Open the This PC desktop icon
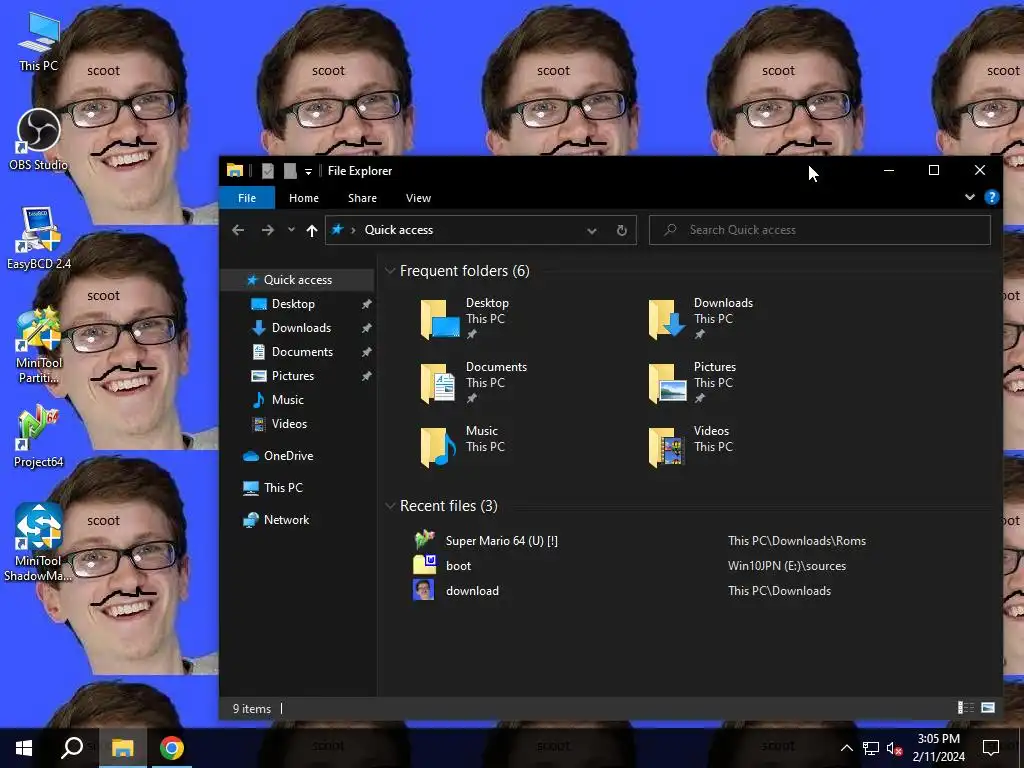Image resolution: width=1024 pixels, height=768 pixels. pyautogui.click(x=39, y=42)
